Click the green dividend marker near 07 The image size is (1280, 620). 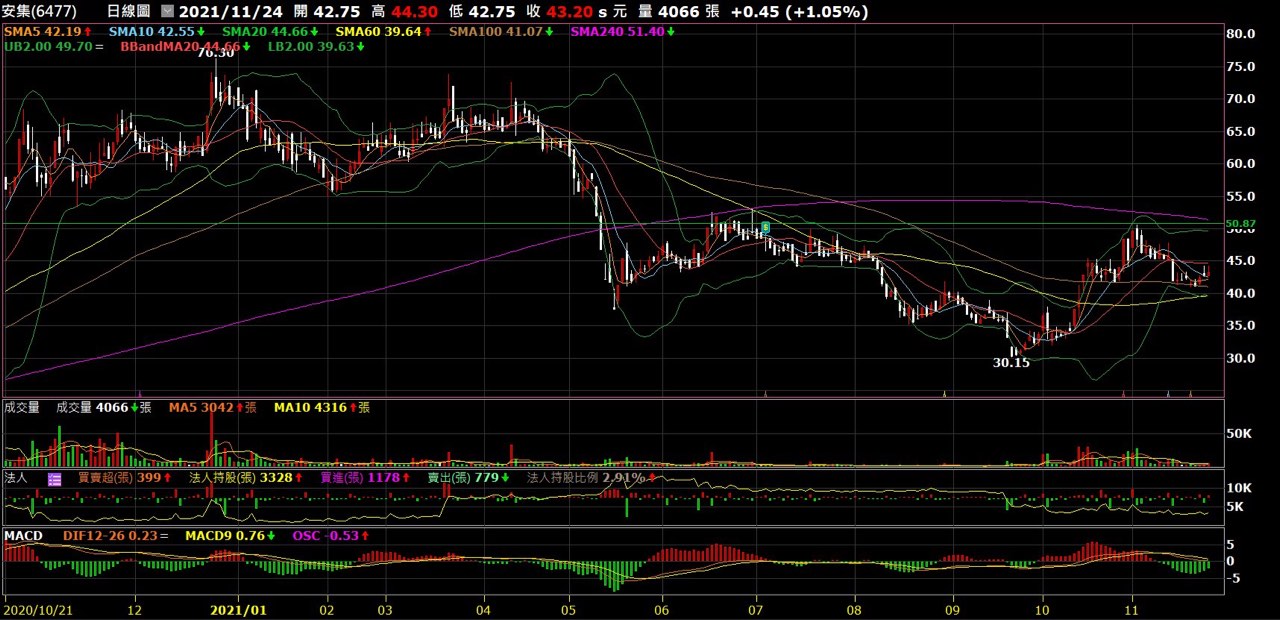click(x=766, y=227)
